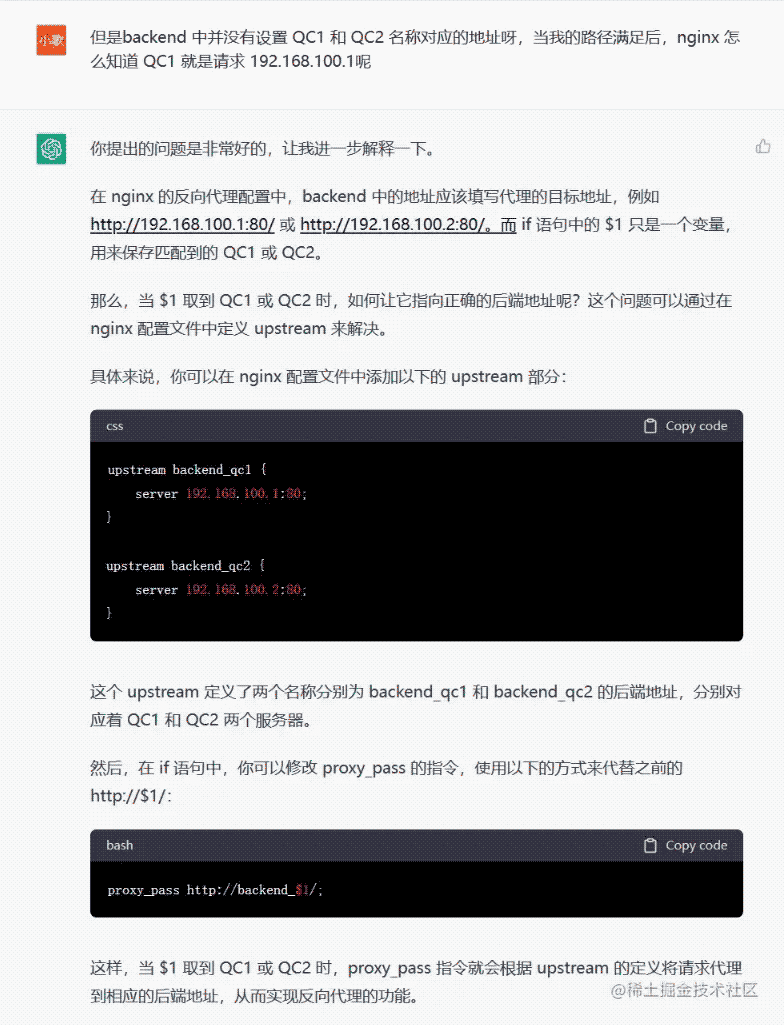The width and height of the screenshot is (784, 1025).
Task: Click the http://$1/ text in the reply
Action: (131, 796)
